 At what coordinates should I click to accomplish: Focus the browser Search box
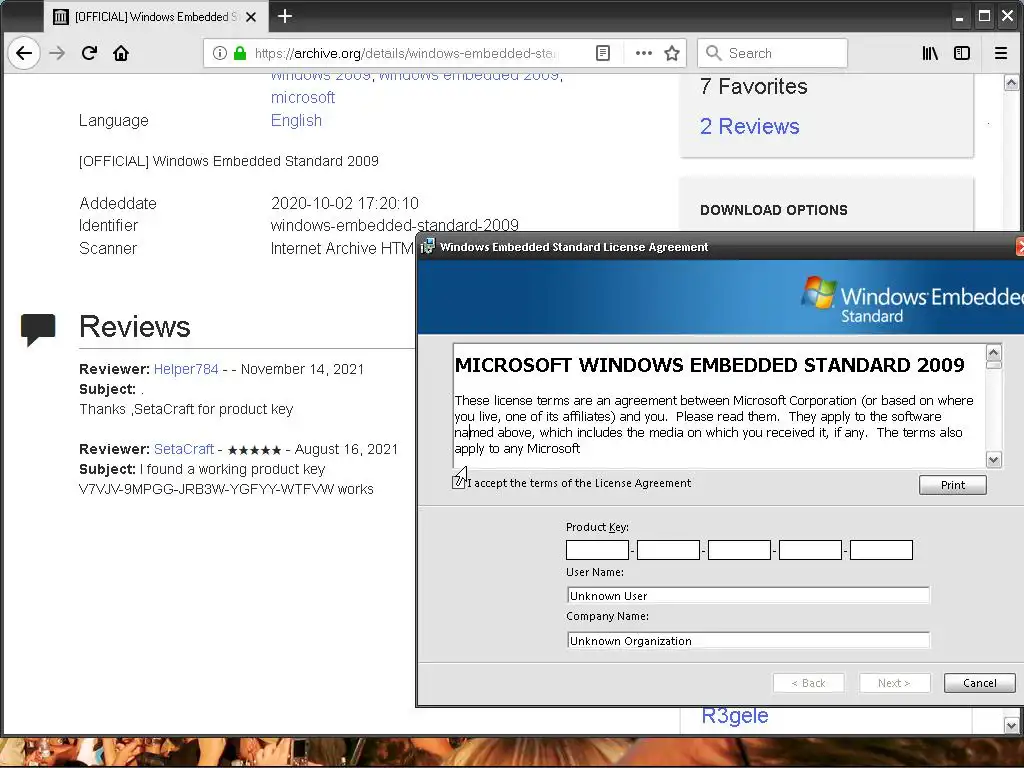click(773, 53)
